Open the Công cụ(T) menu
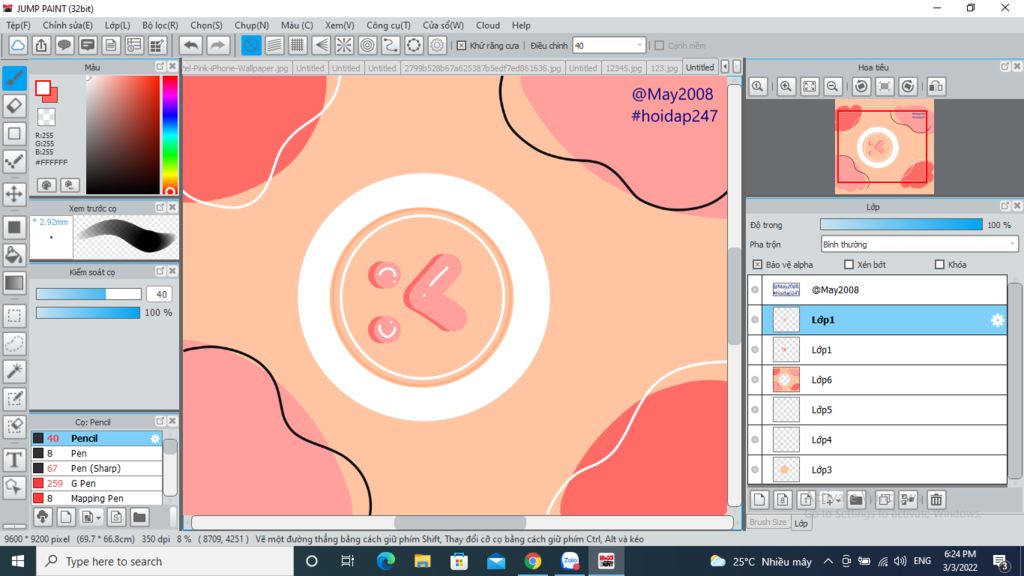 tap(388, 25)
